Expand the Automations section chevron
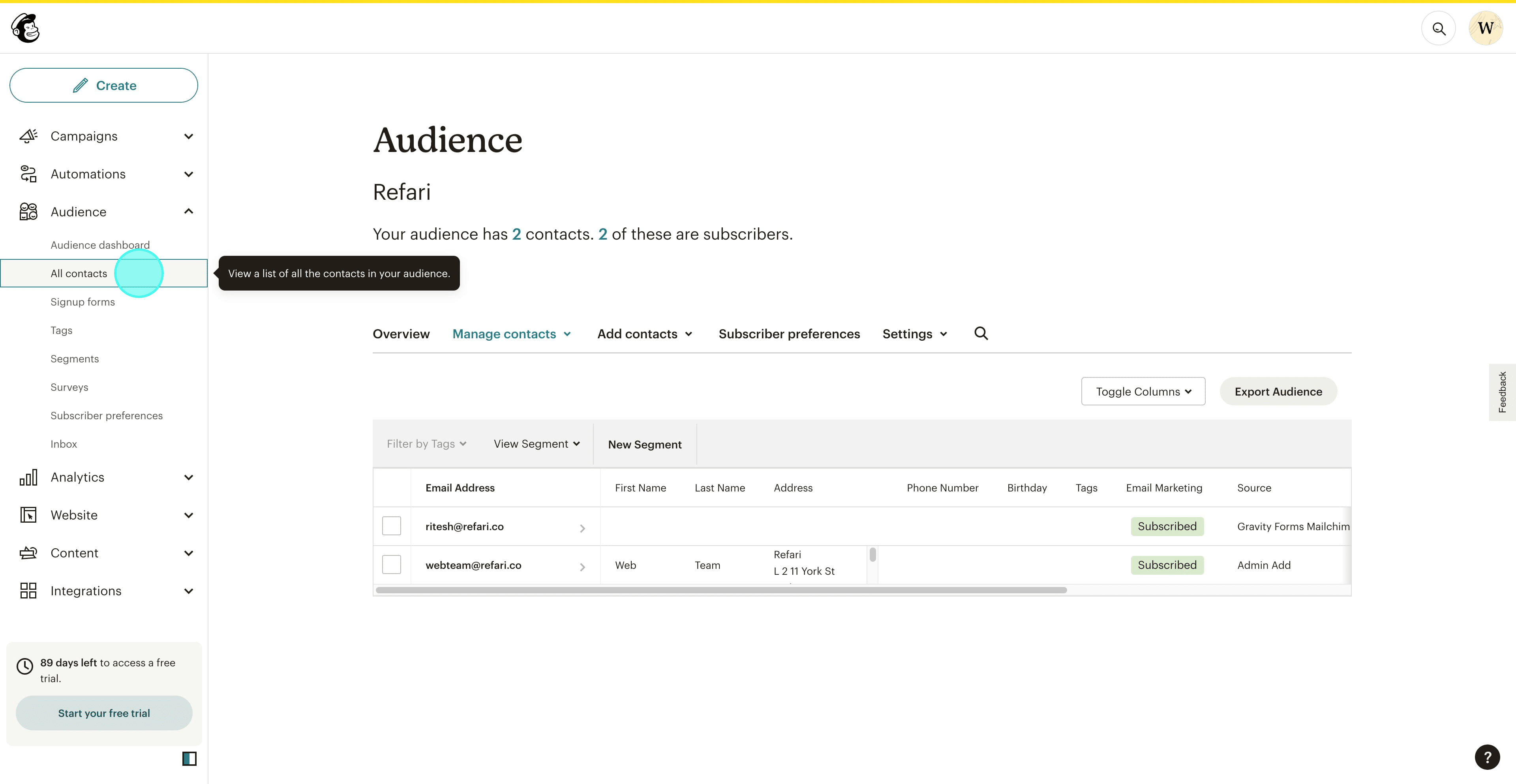The width and height of the screenshot is (1516, 784). coord(188,174)
